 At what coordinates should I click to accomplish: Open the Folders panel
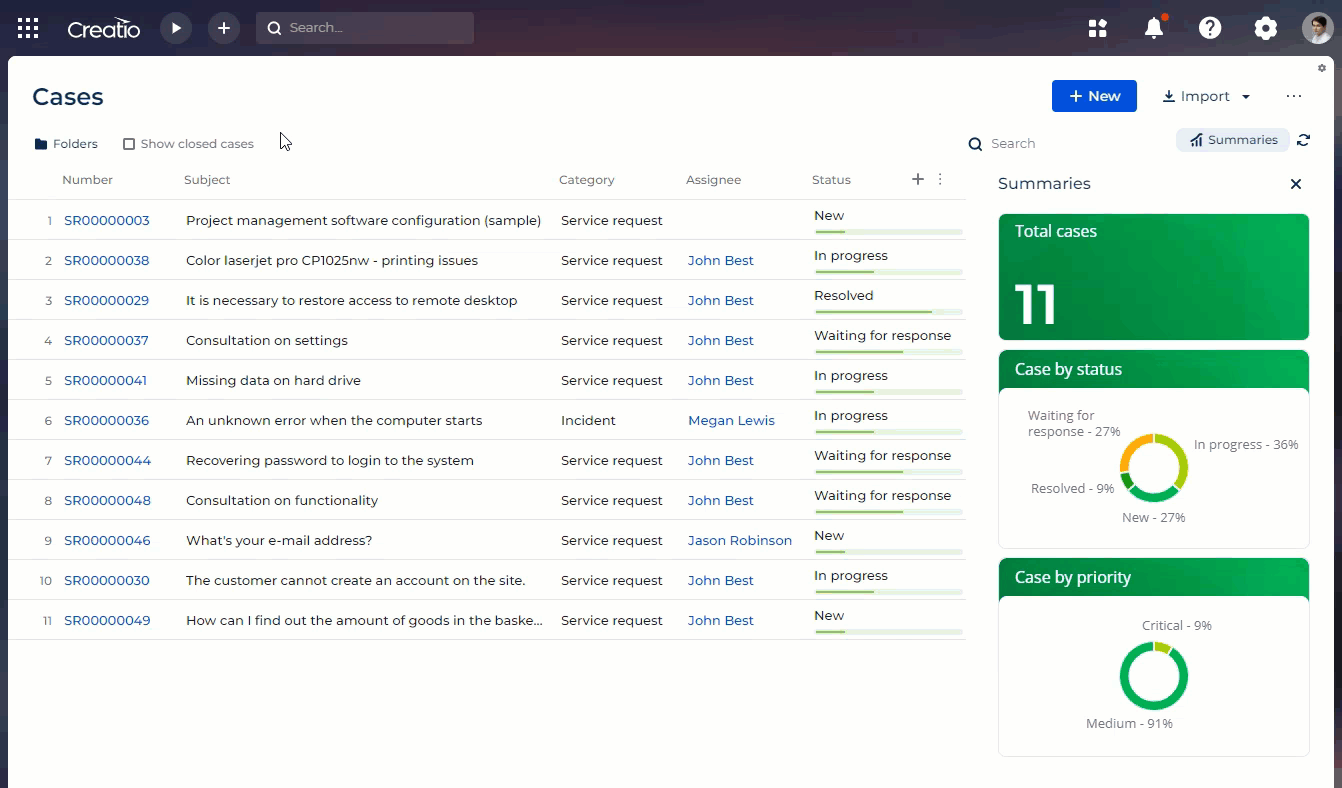(66, 144)
